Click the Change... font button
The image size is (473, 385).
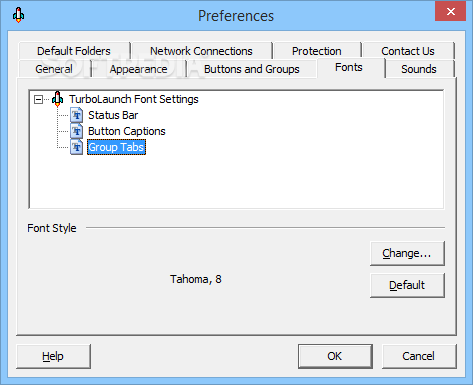coord(407,253)
